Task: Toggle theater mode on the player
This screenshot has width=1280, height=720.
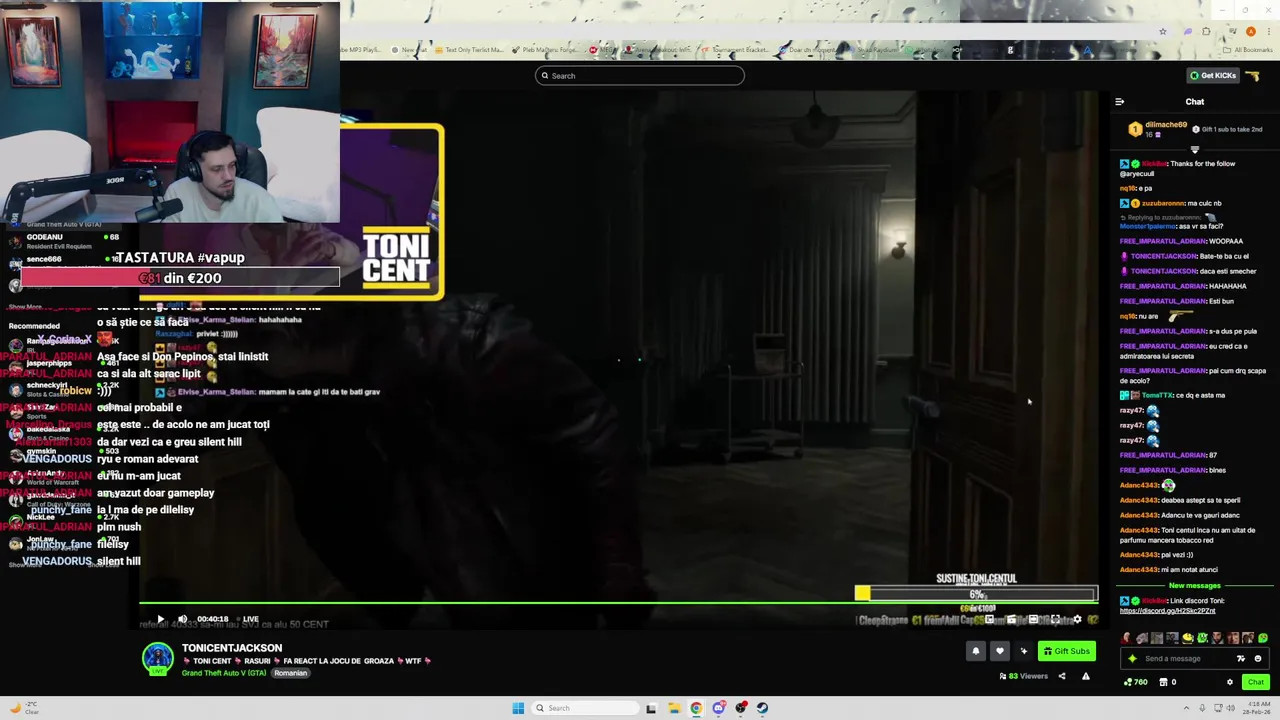Action: 1033,620
